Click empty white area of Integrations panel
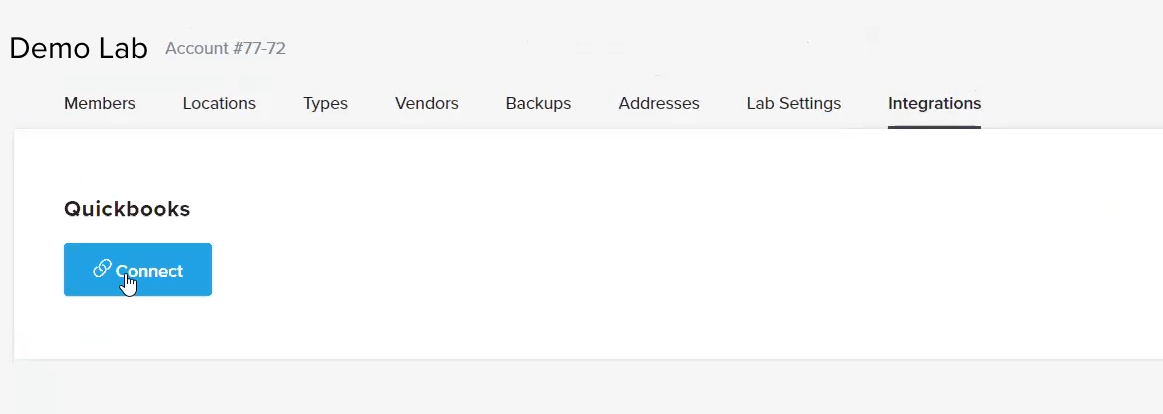Viewport: 1163px width, 414px height. pos(668,245)
